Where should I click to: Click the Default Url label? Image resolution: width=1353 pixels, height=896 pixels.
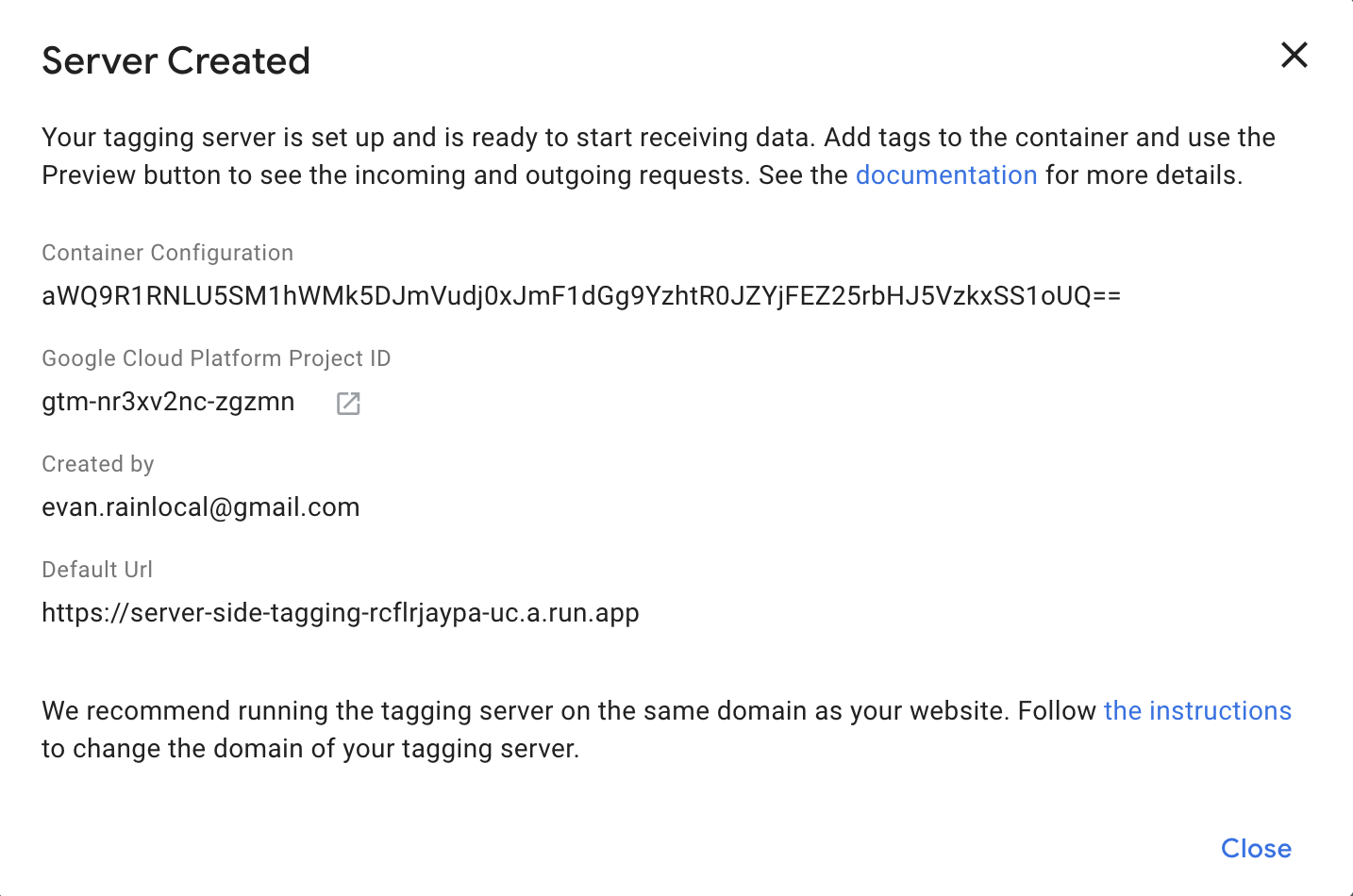click(96, 570)
